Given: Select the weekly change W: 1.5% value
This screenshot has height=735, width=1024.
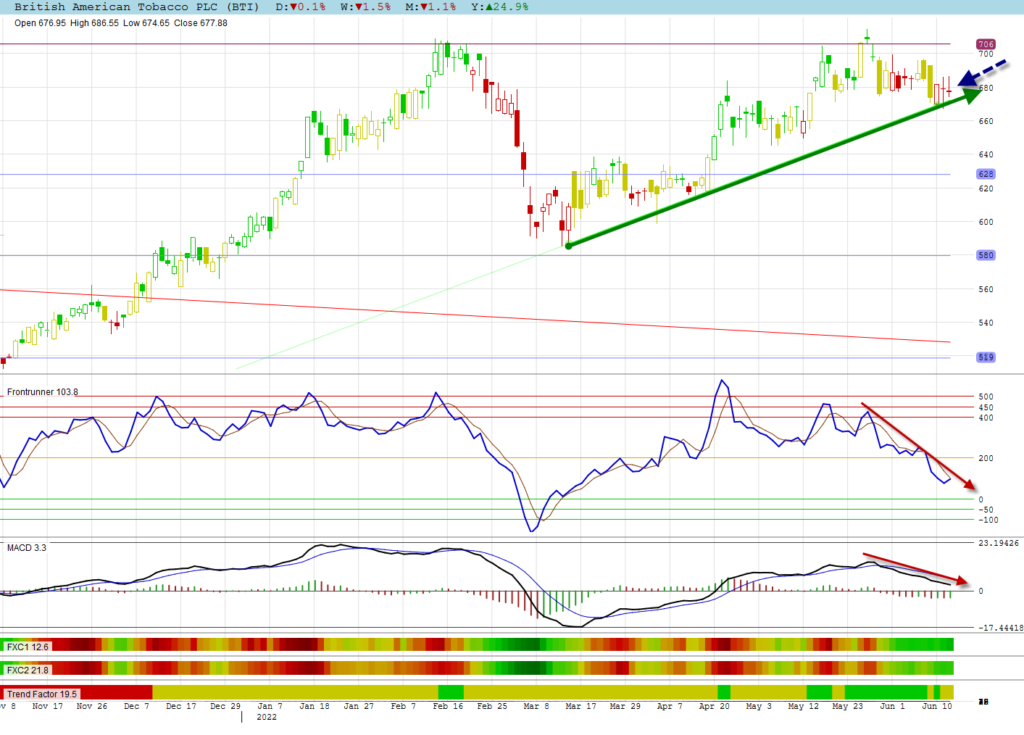Looking at the screenshot, I should click(366, 7).
